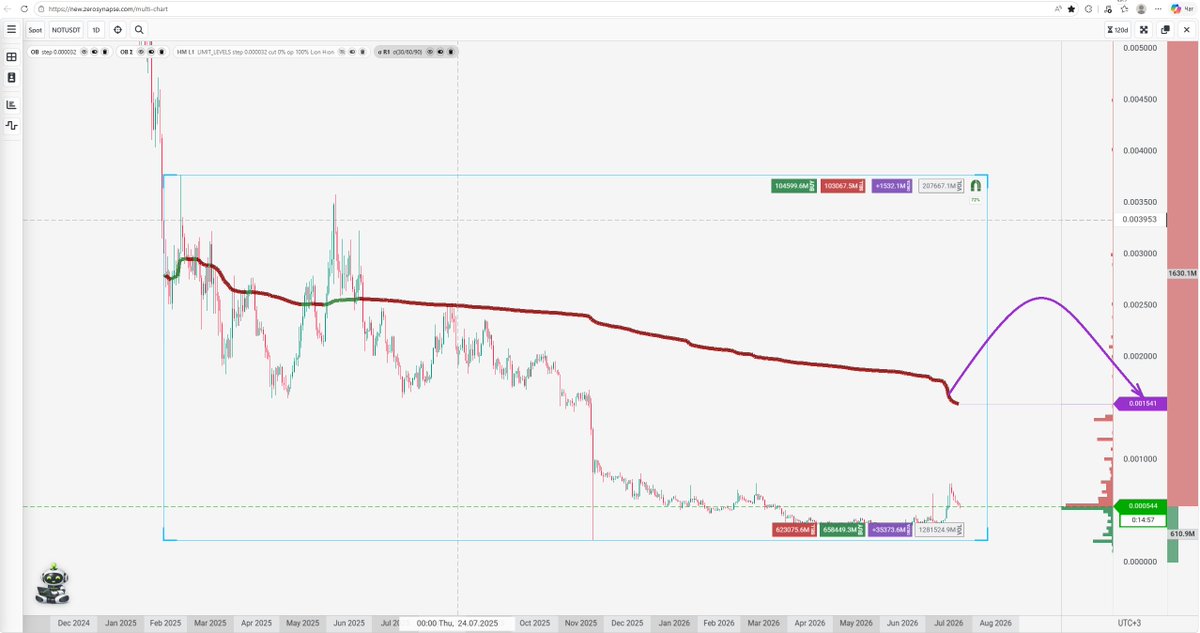Screen dimensions: 1200x633
Task: Open OB step 0.000032 indicator settings
Action: (54, 52)
